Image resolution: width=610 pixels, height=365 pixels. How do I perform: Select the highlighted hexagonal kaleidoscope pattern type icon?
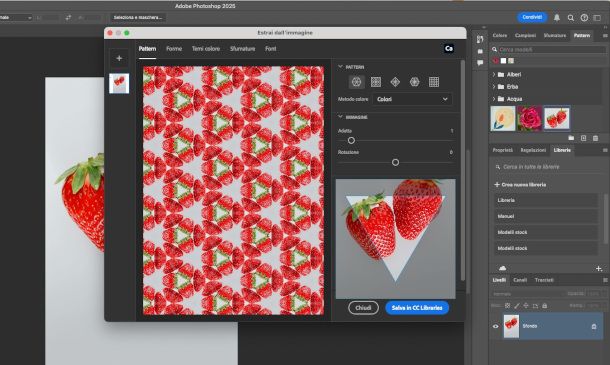356,82
